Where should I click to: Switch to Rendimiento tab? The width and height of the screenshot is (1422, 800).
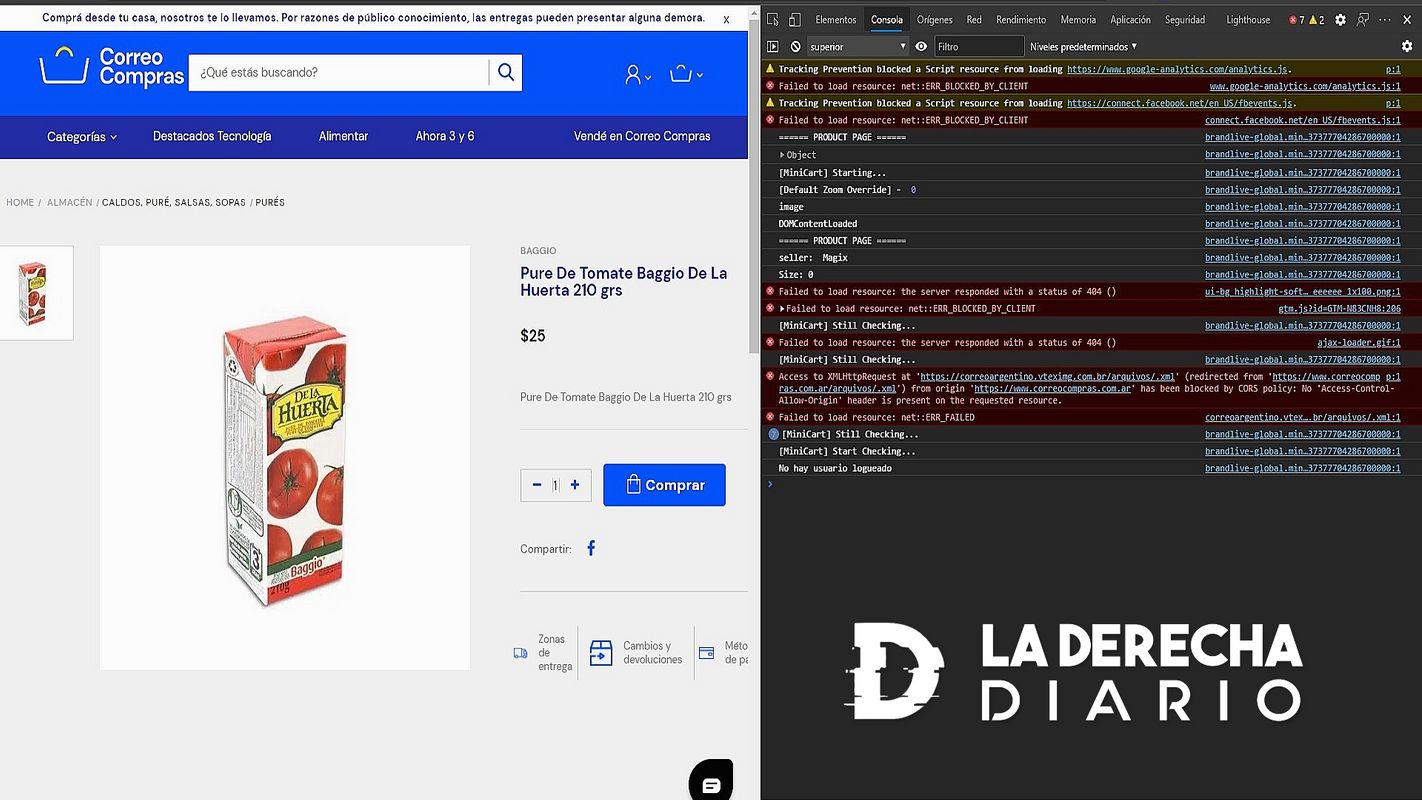(x=1021, y=20)
